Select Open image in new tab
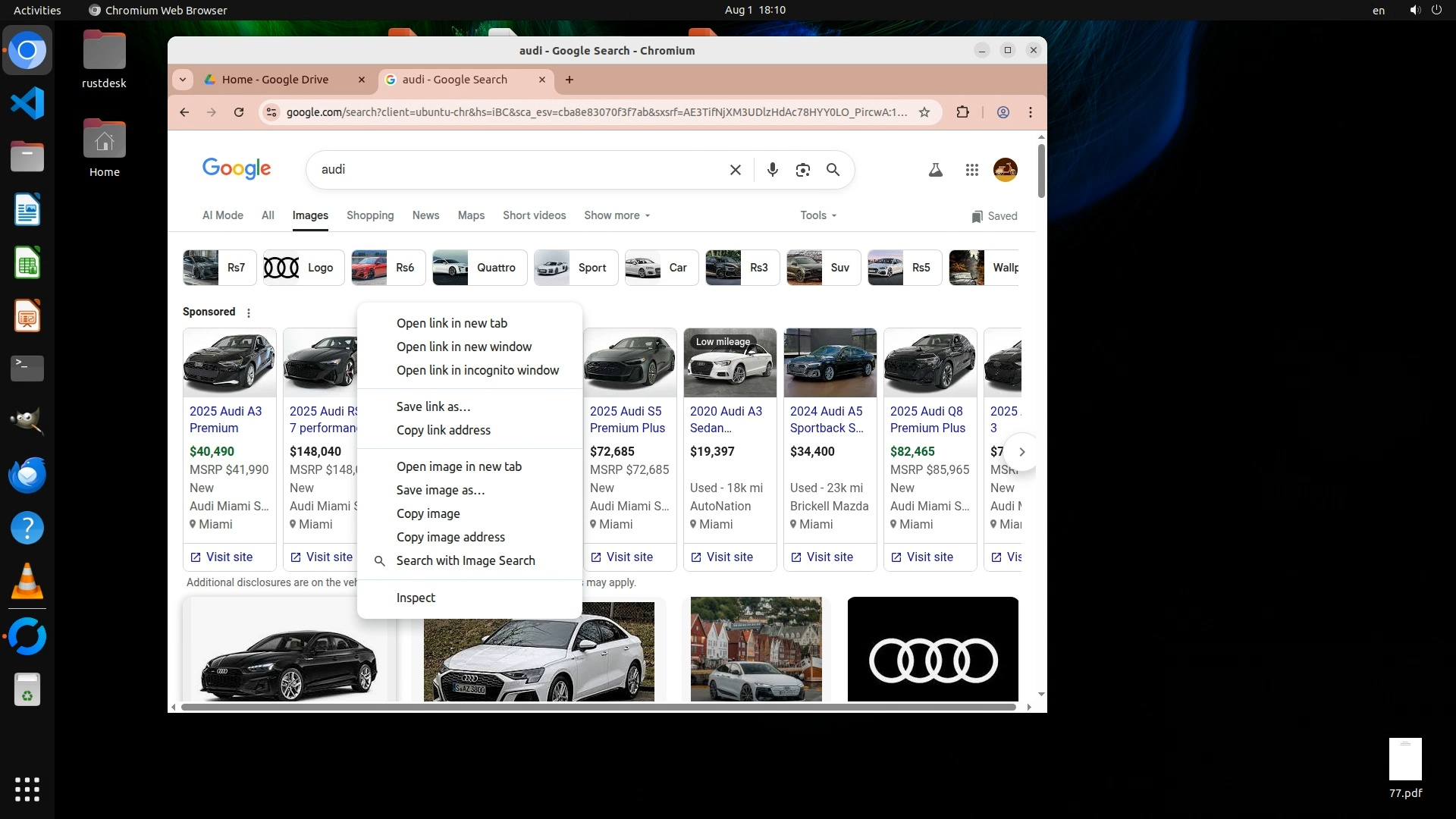Viewport: 1456px width, 819px height. (459, 466)
